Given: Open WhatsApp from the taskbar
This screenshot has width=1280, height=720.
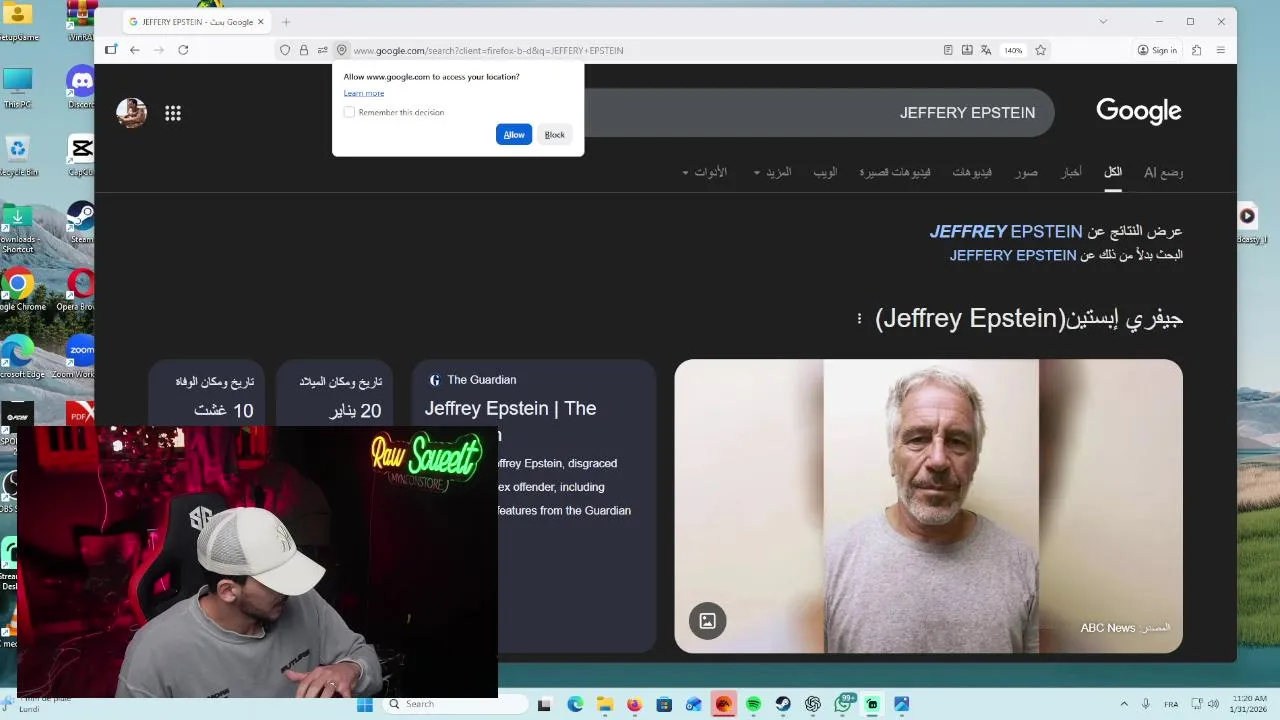Looking at the screenshot, I should [x=844, y=704].
